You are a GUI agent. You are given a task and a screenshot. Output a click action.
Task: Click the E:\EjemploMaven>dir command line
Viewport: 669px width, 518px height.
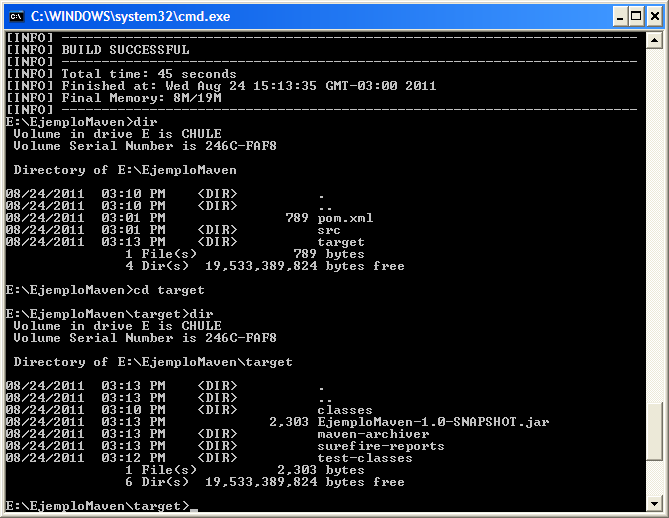pyautogui.click(x=81, y=122)
